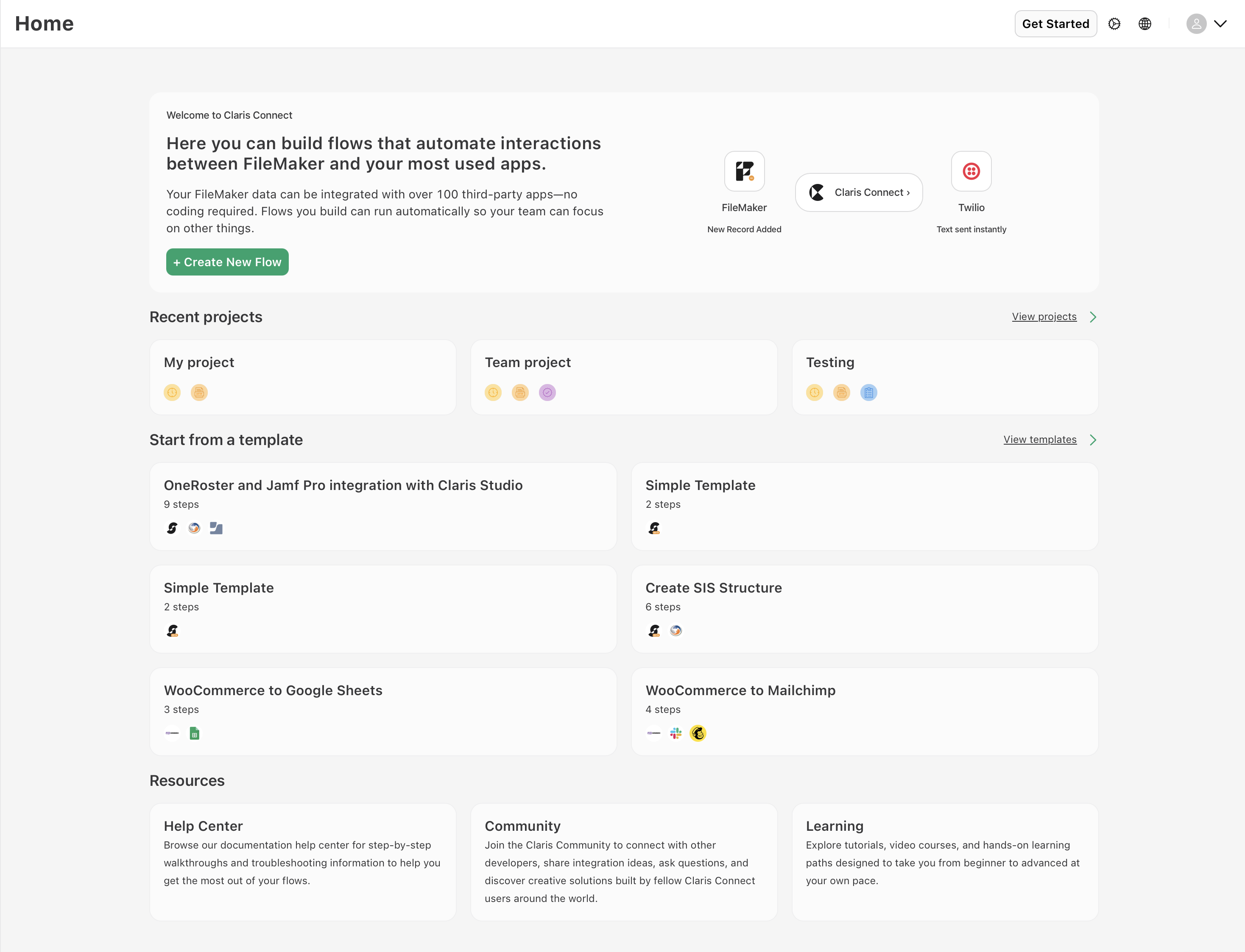Click the Mailchimp icon in template card
1245x952 pixels.
click(x=697, y=733)
